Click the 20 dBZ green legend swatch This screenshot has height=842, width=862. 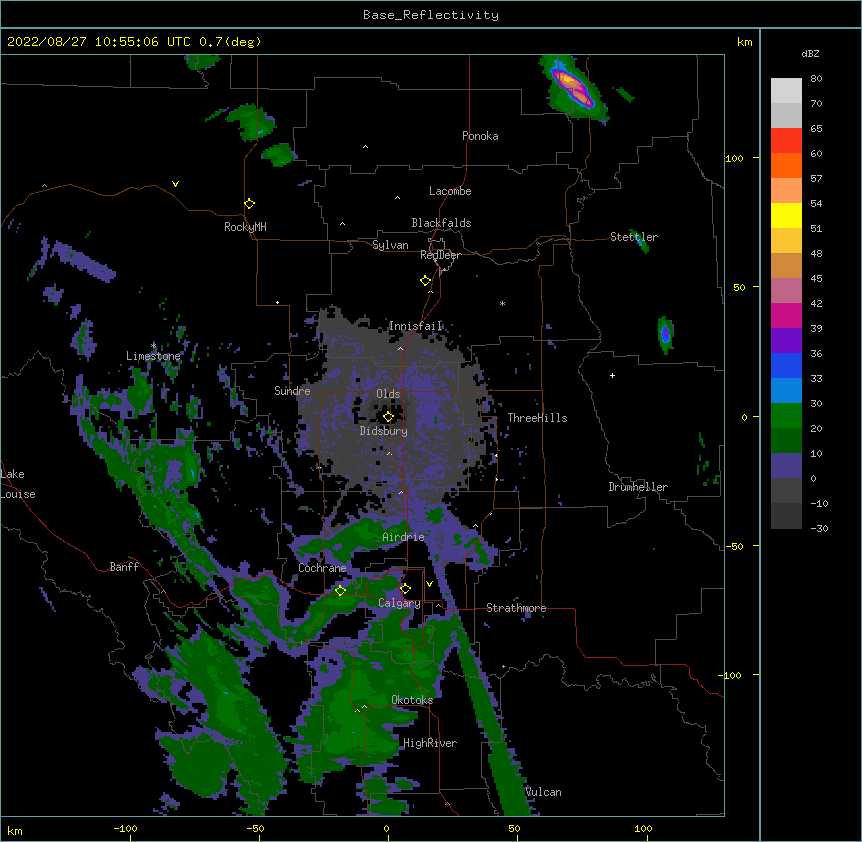point(786,416)
